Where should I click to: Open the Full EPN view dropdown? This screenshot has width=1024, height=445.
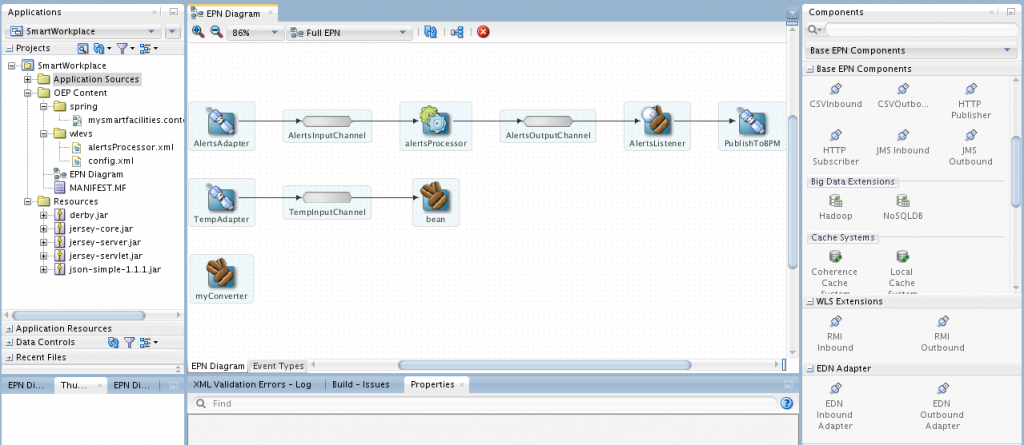tap(348, 33)
